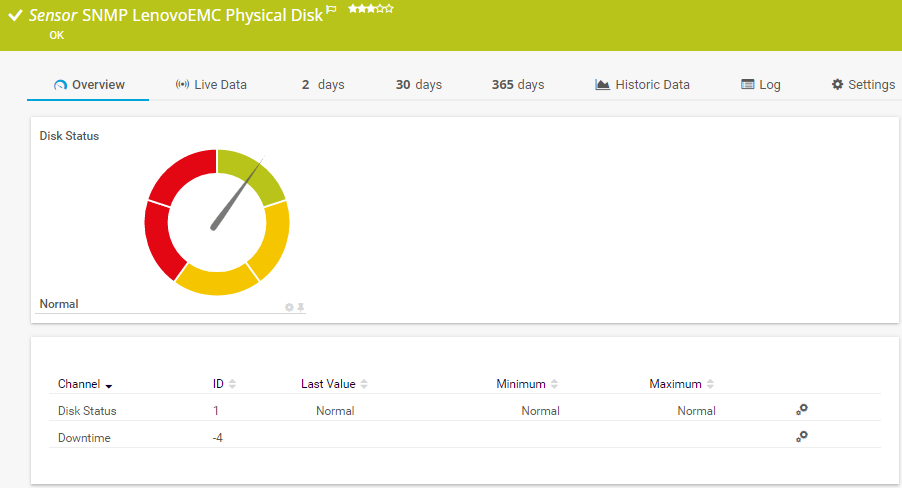Image resolution: width=902 pixels, height=488 pixels.
Task: Set priority using the star rating
Action: (370, 9)
